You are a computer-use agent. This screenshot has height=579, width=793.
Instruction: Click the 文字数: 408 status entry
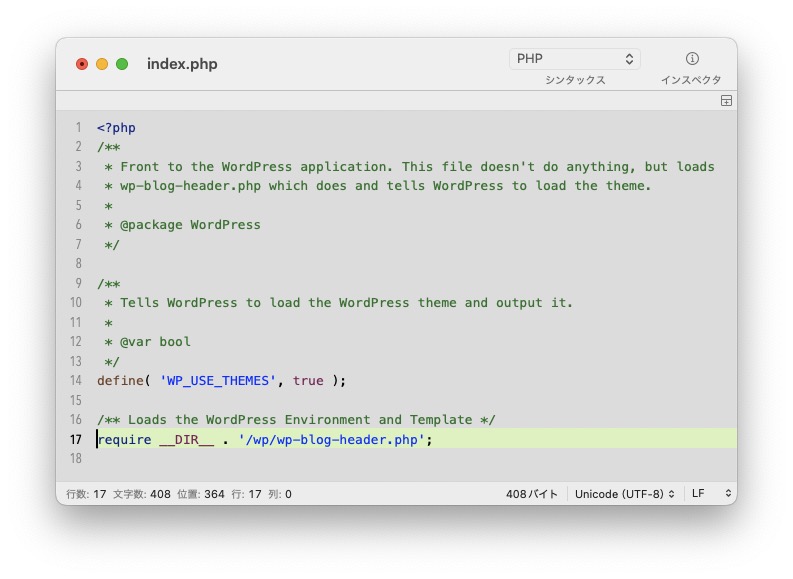pyautogui.click(x=142, y=494)
